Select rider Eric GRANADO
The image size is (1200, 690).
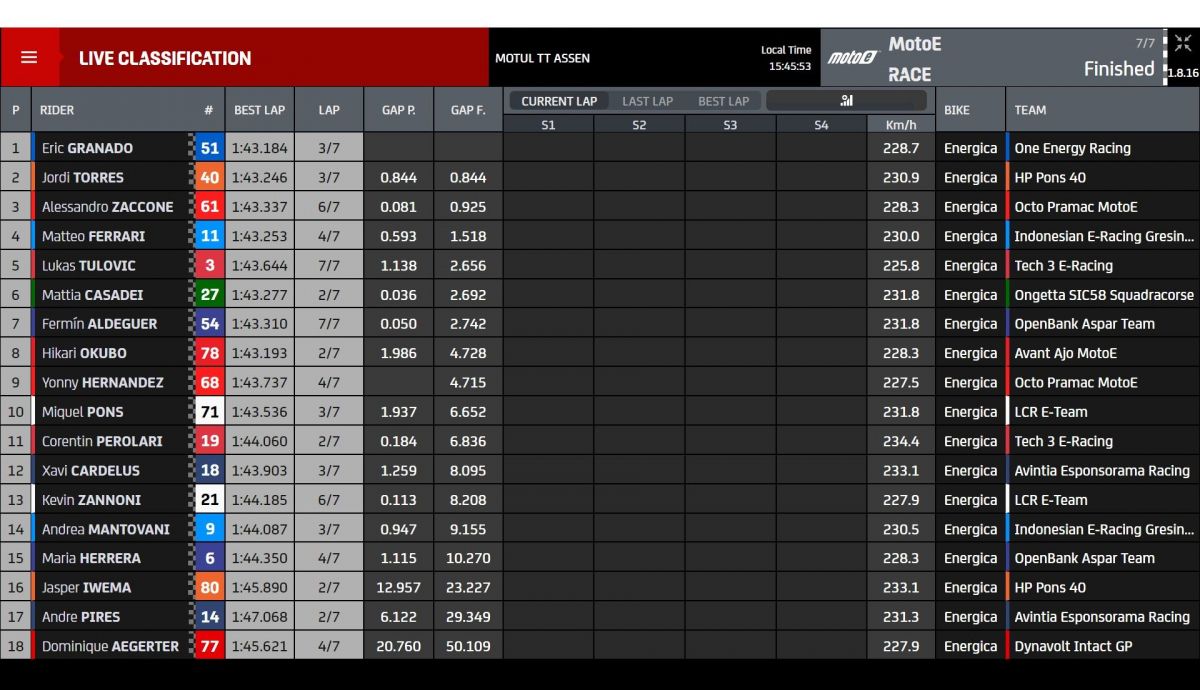coord(87,148)
